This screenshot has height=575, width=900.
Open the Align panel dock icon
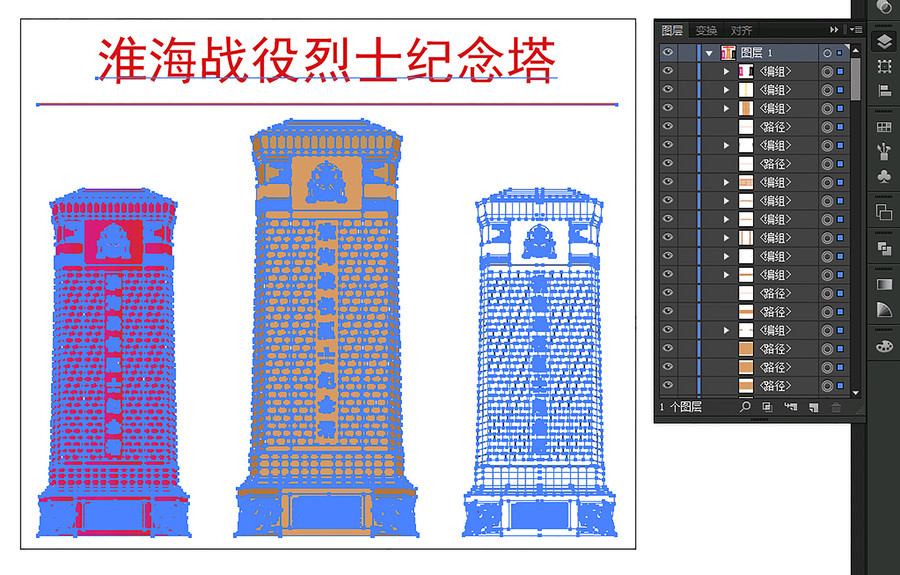tap(884, 90)
